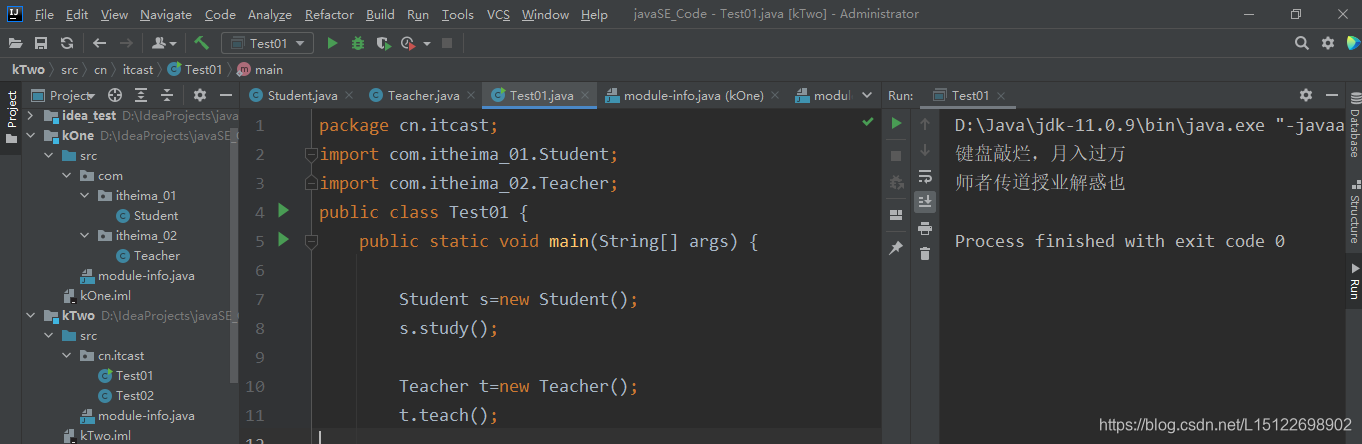
Task: Collapse the cn.itcast package
Action: pyautogui.click(x=67, y=356)
